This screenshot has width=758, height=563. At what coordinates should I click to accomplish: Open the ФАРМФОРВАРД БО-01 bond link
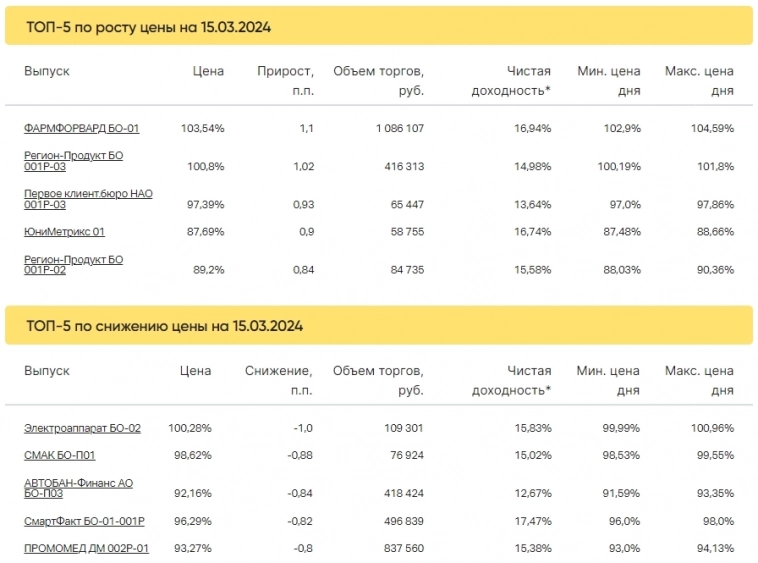coord(81,128)
